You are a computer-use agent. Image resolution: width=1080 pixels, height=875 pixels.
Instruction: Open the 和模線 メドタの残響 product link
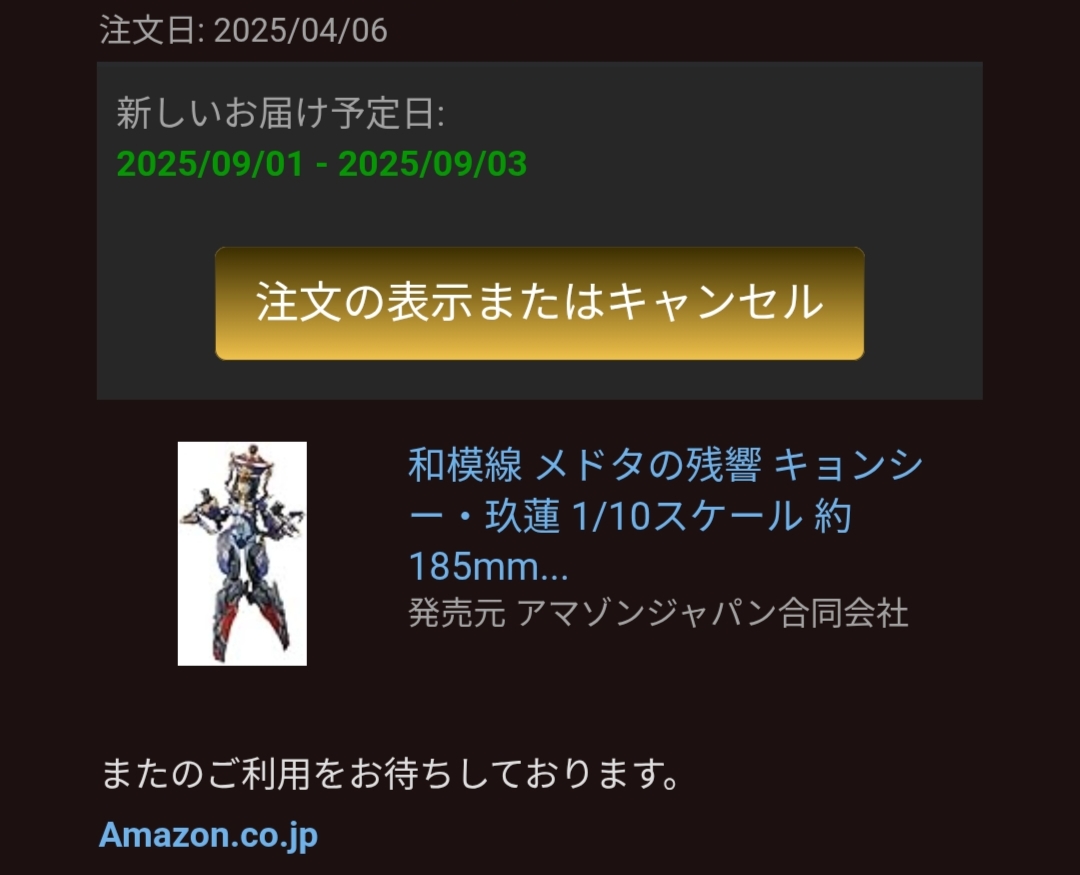click(x=665, y=515)
